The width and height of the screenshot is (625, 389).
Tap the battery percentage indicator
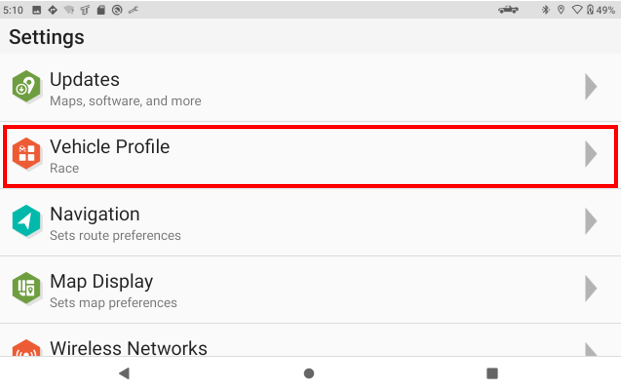(x=605, y=10)
